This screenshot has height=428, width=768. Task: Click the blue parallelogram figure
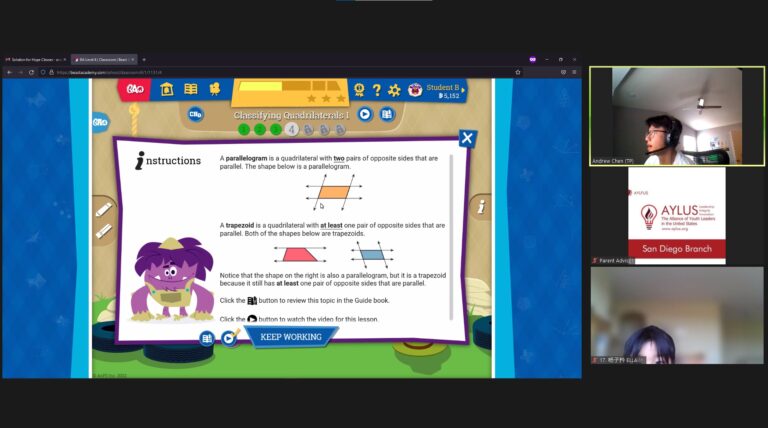click(x=372, y=255)
